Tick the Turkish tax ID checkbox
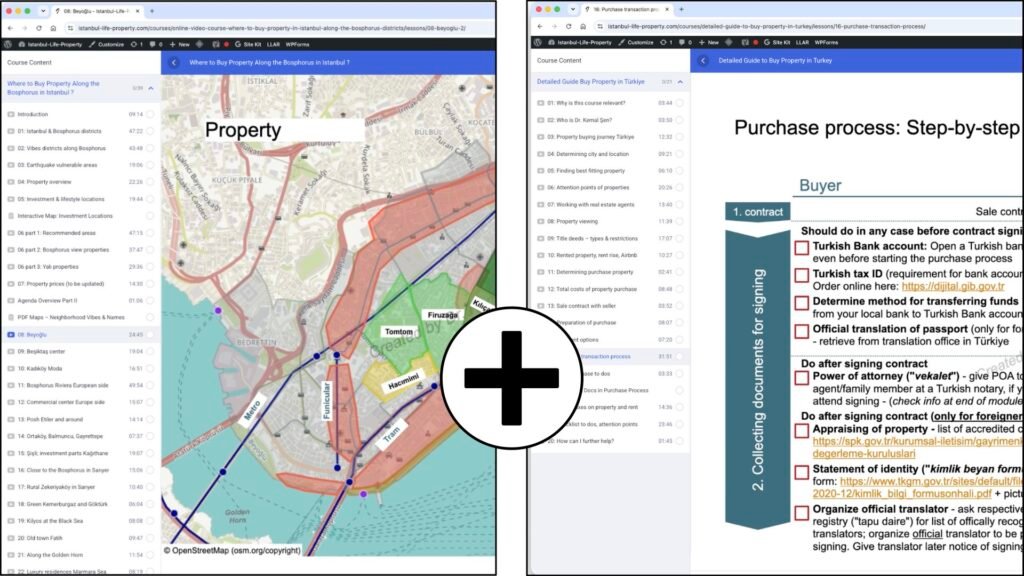Viewport: 1024px width, 576px height. (x=801, y=276)
